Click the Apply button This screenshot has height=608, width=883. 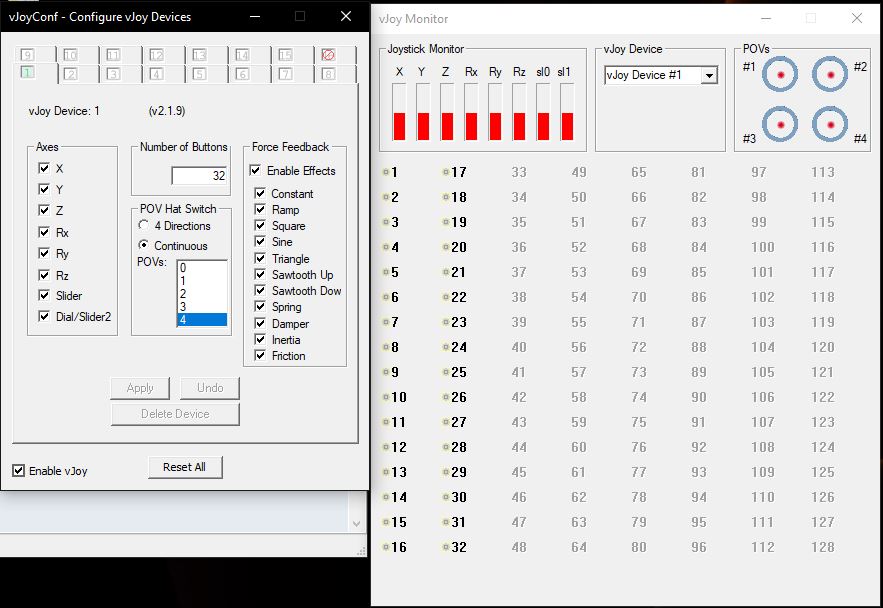tap(140, 388)
